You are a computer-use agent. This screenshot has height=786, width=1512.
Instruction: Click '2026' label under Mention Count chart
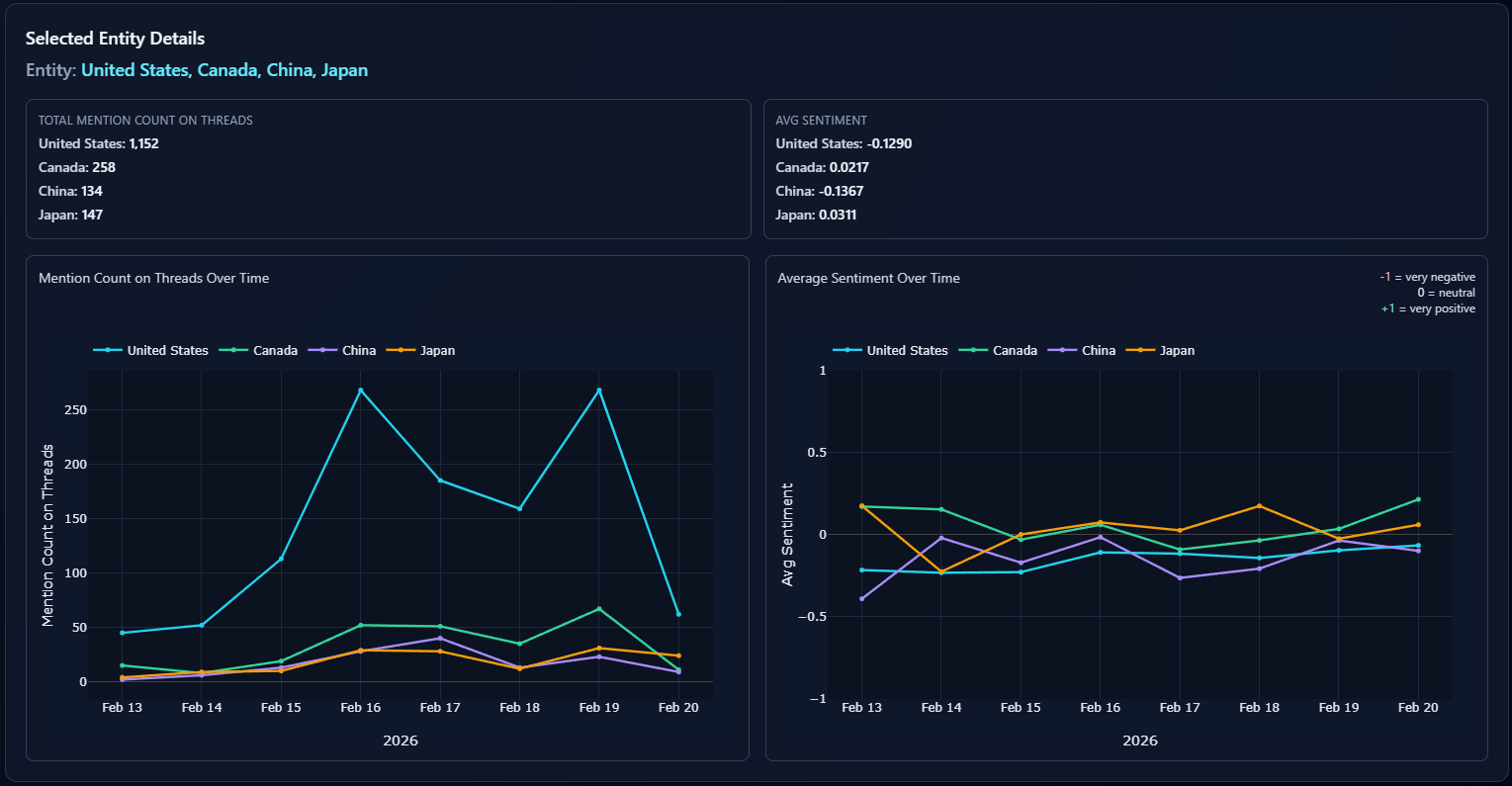tap(400, 741)
